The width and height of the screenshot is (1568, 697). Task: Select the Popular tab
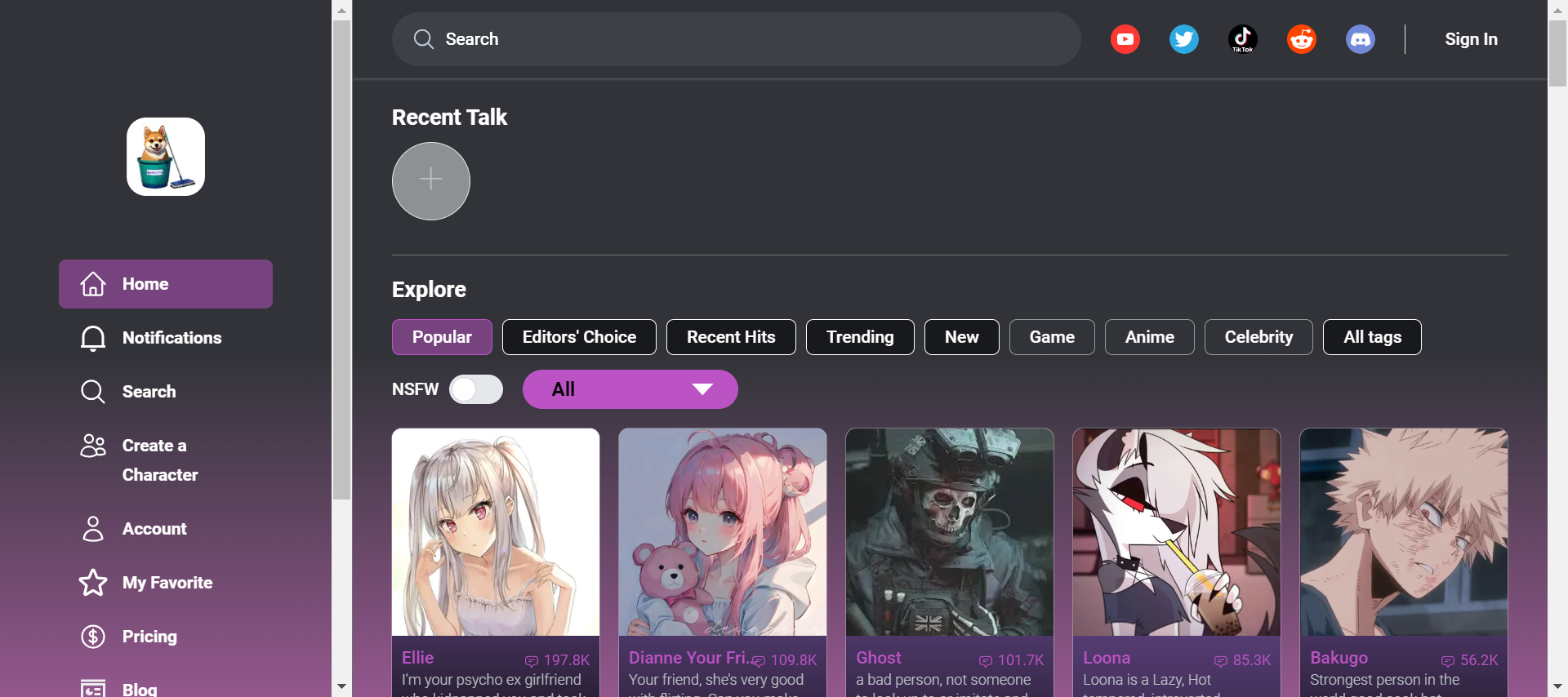tap(442, 337)
